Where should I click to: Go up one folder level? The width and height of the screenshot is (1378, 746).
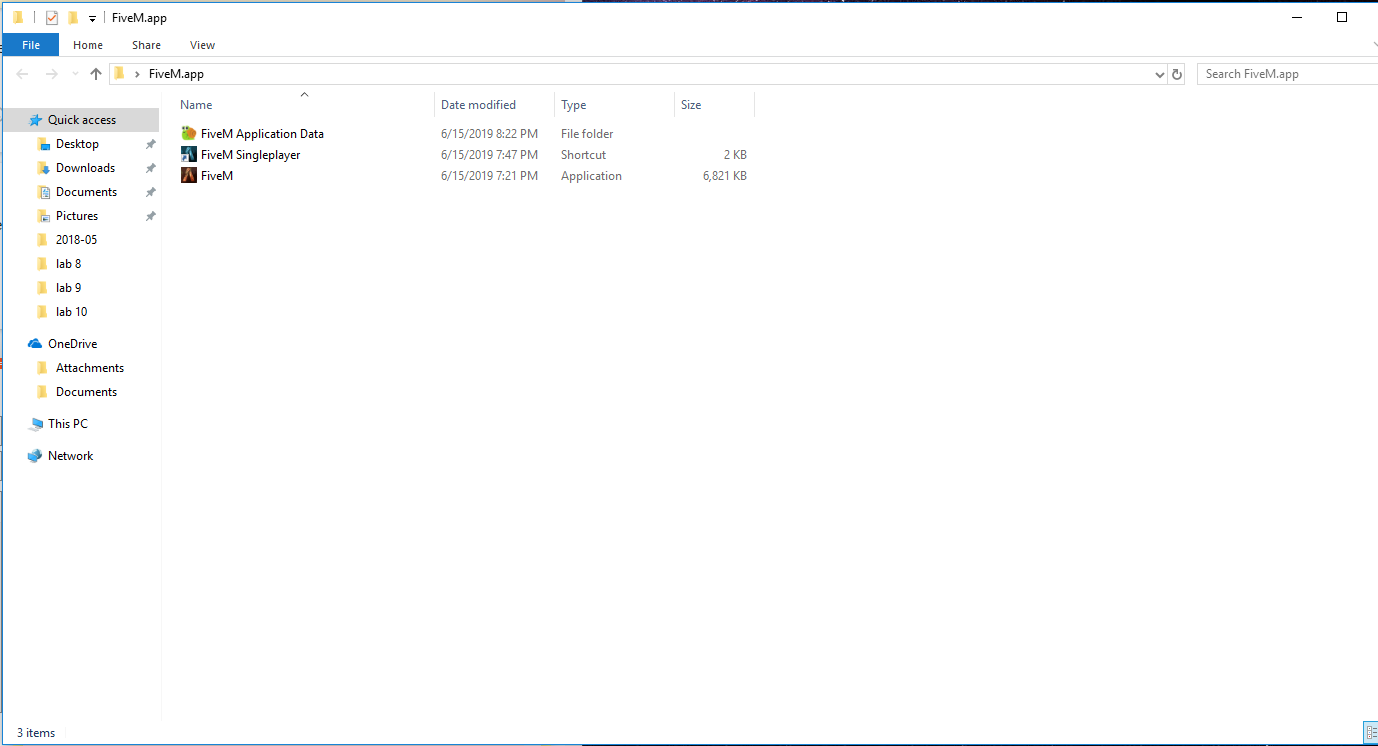click(x=96, y=74)
